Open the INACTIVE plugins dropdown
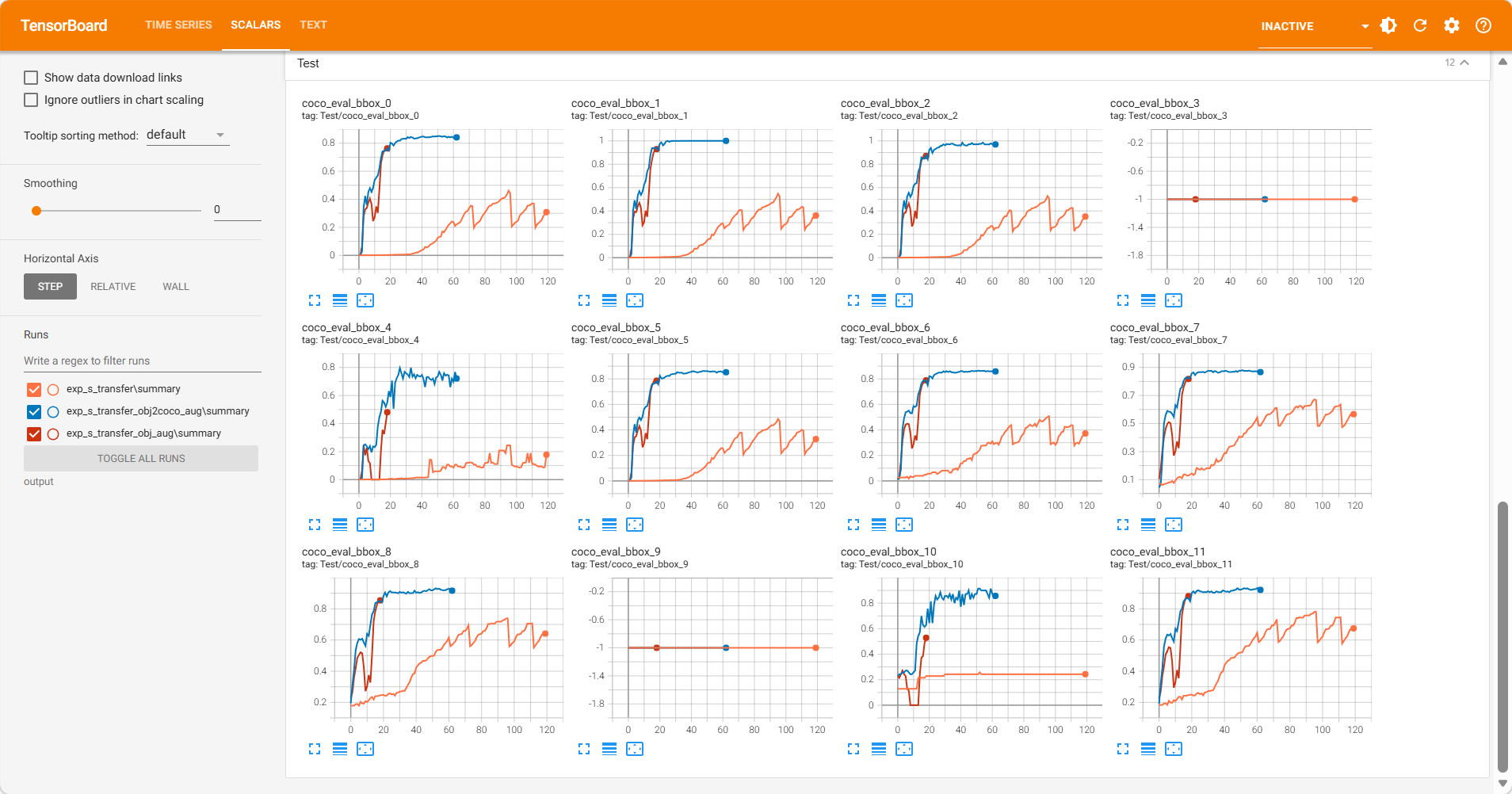The height and width of the screenshot is (794, 1512). tap(1314, 26)
